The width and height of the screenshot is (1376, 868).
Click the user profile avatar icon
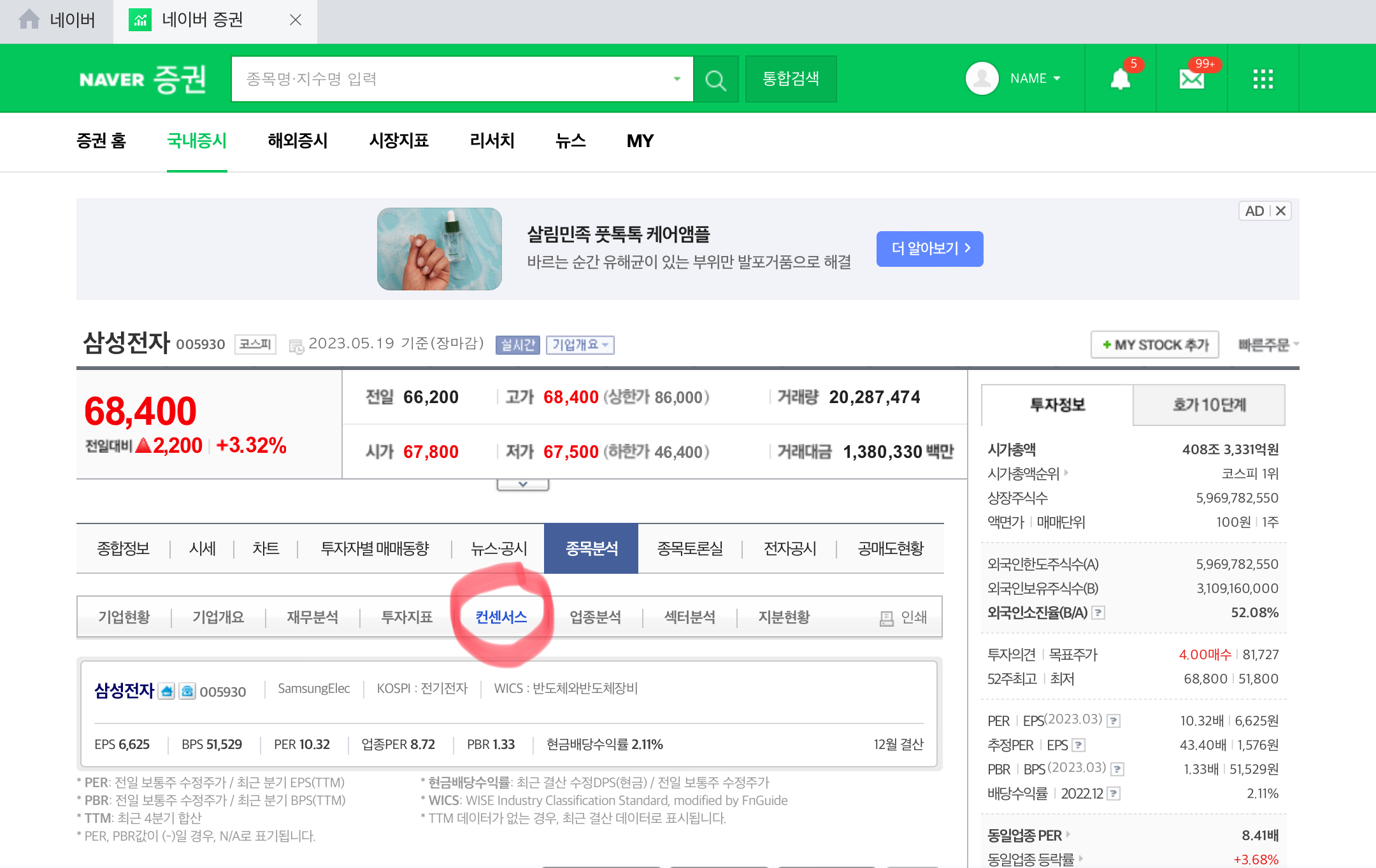(x=982, y=78)
